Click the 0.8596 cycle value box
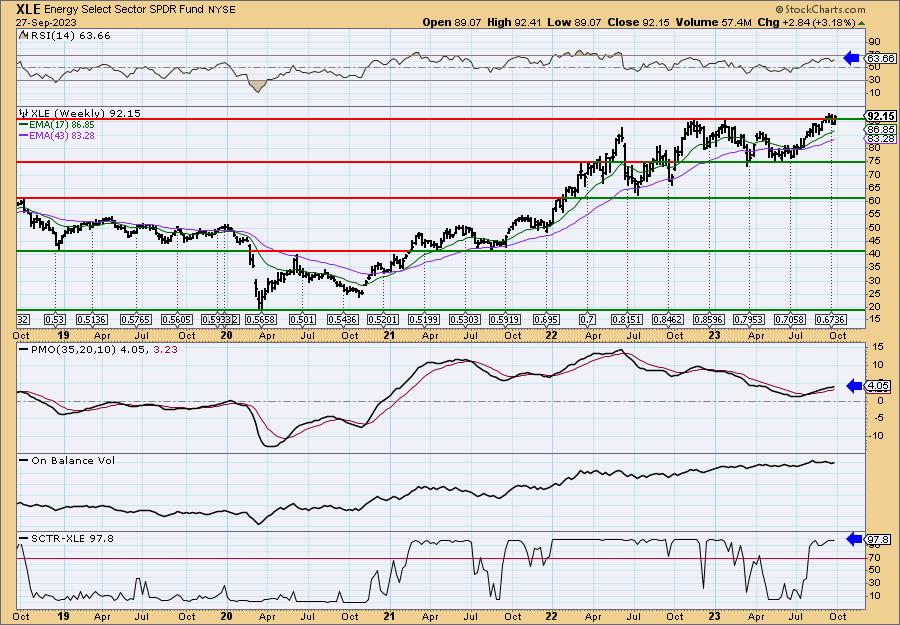The width and height of the screenshot is (900, 625). 709,319
